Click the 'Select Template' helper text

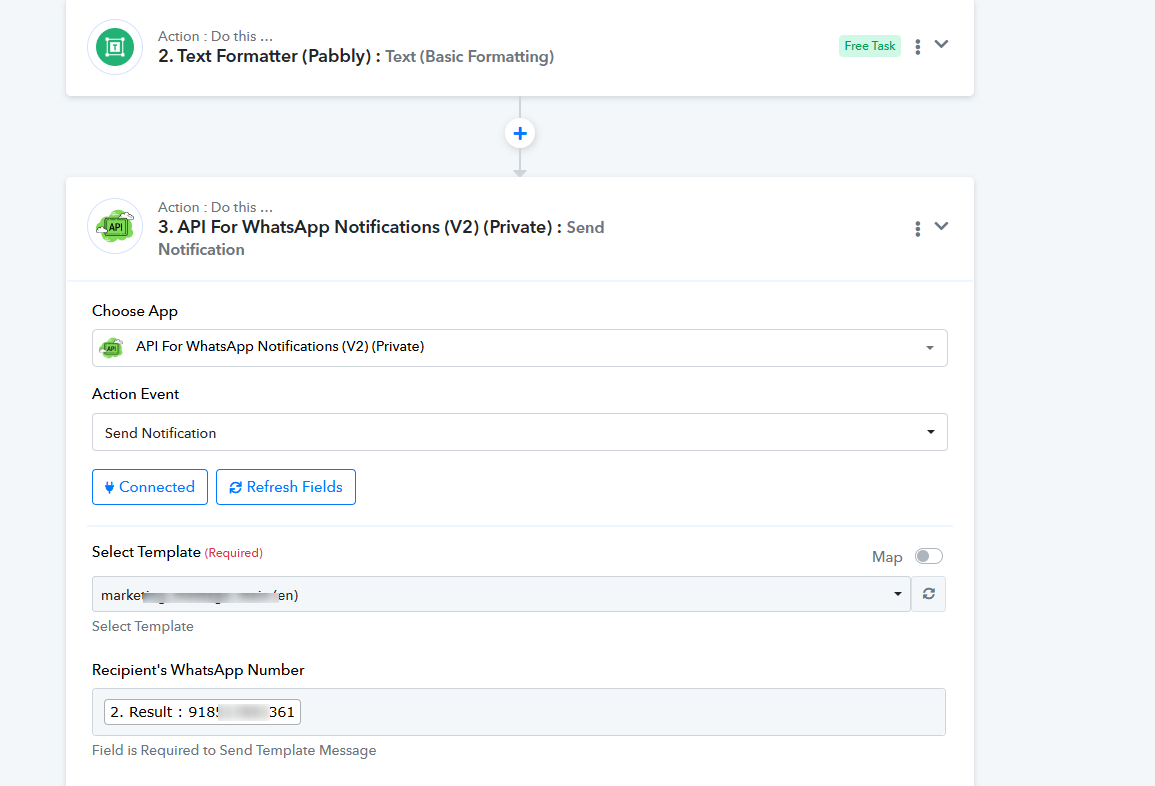[x=143, y=626]
